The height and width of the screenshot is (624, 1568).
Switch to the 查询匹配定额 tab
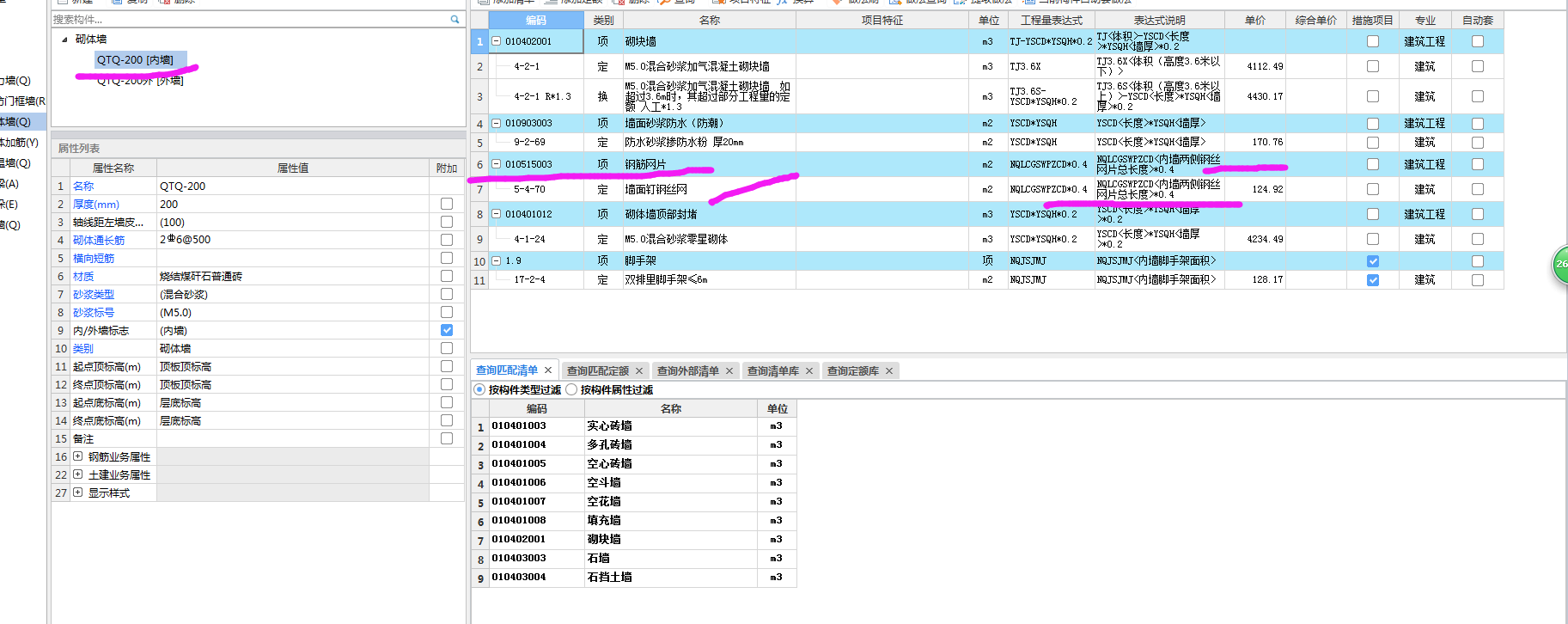coord(598,371)
